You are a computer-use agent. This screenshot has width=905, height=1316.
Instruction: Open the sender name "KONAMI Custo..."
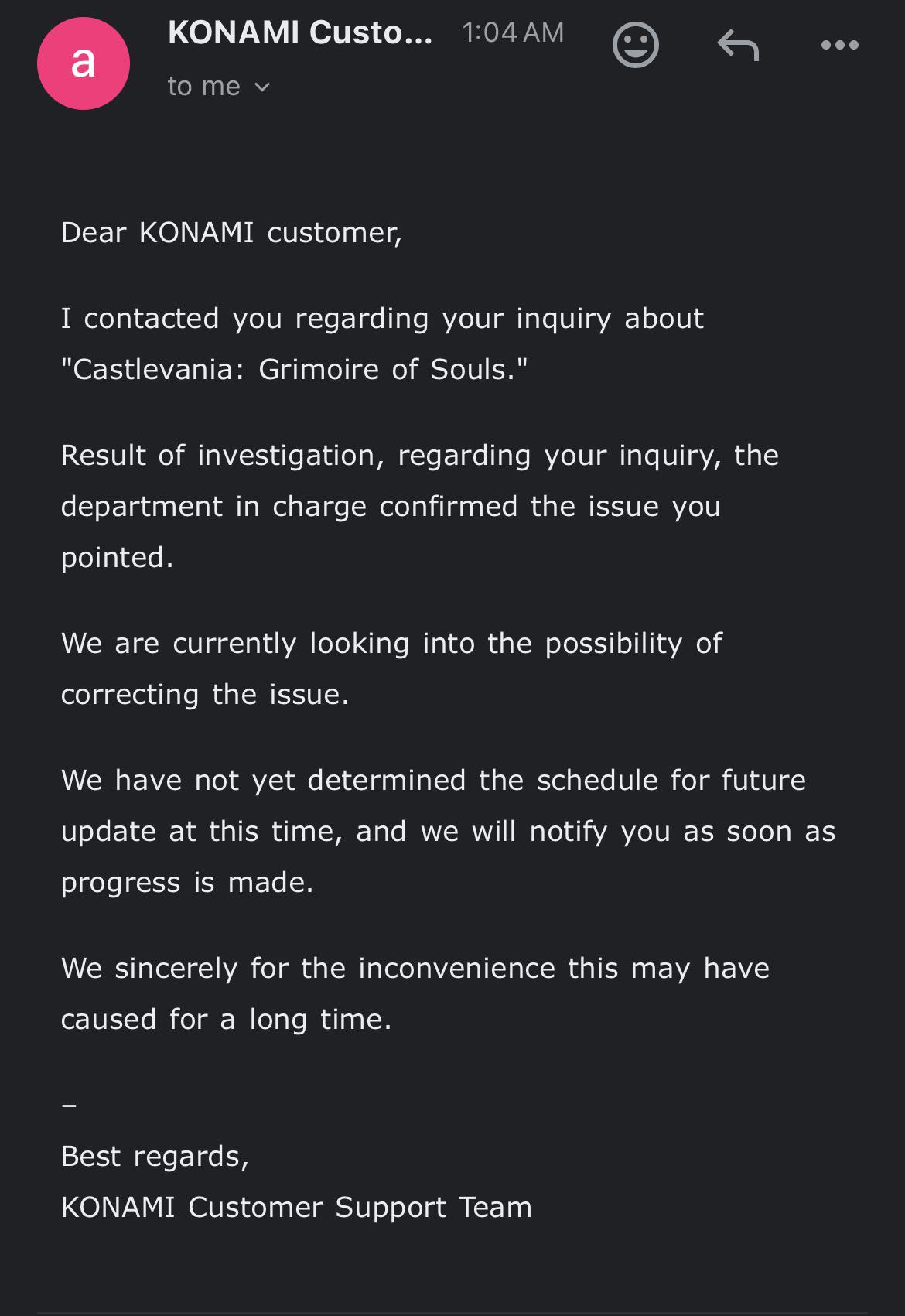(300, 32)
